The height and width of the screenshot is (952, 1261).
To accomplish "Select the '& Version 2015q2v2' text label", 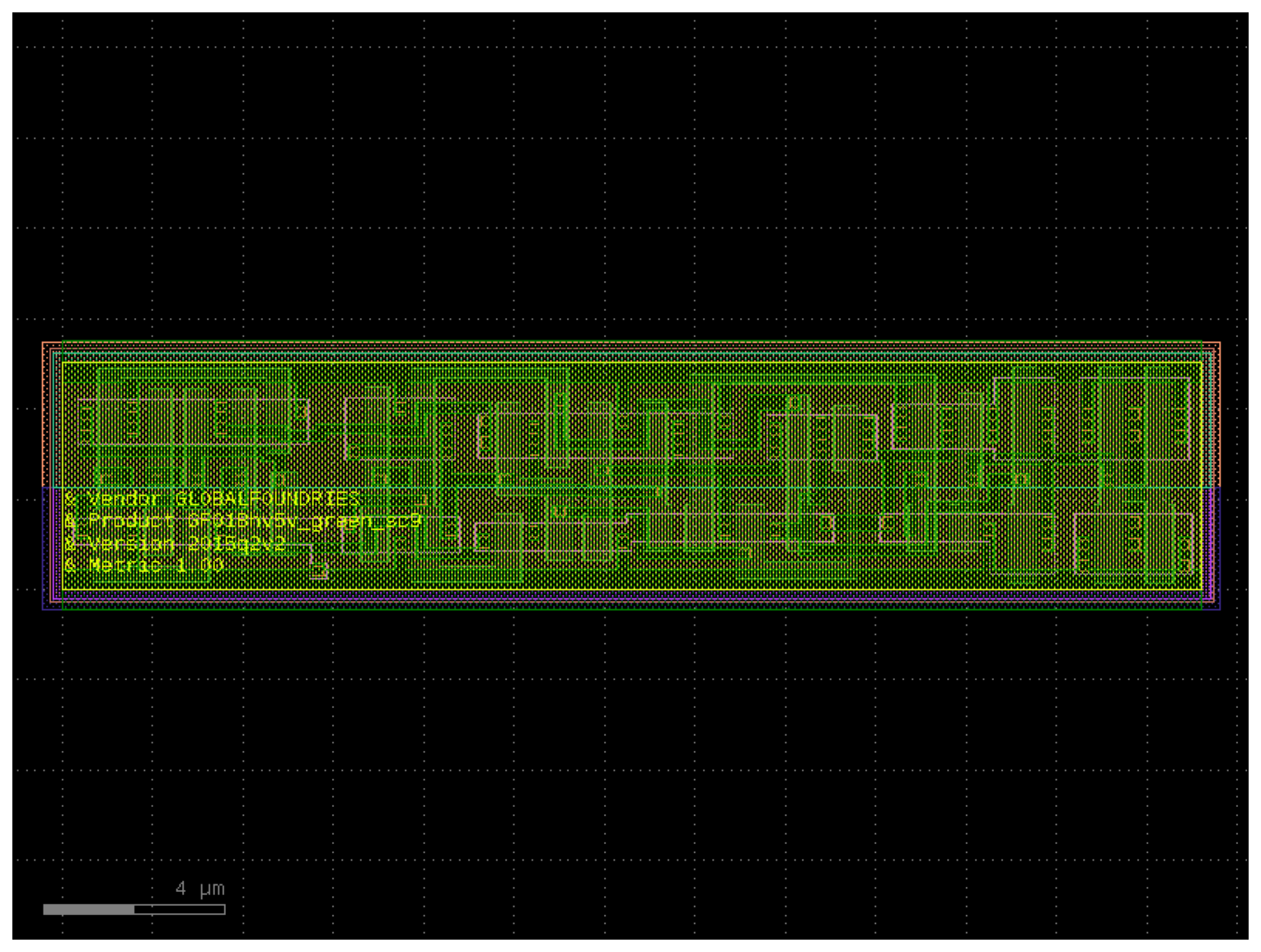I will pos(175,543).
